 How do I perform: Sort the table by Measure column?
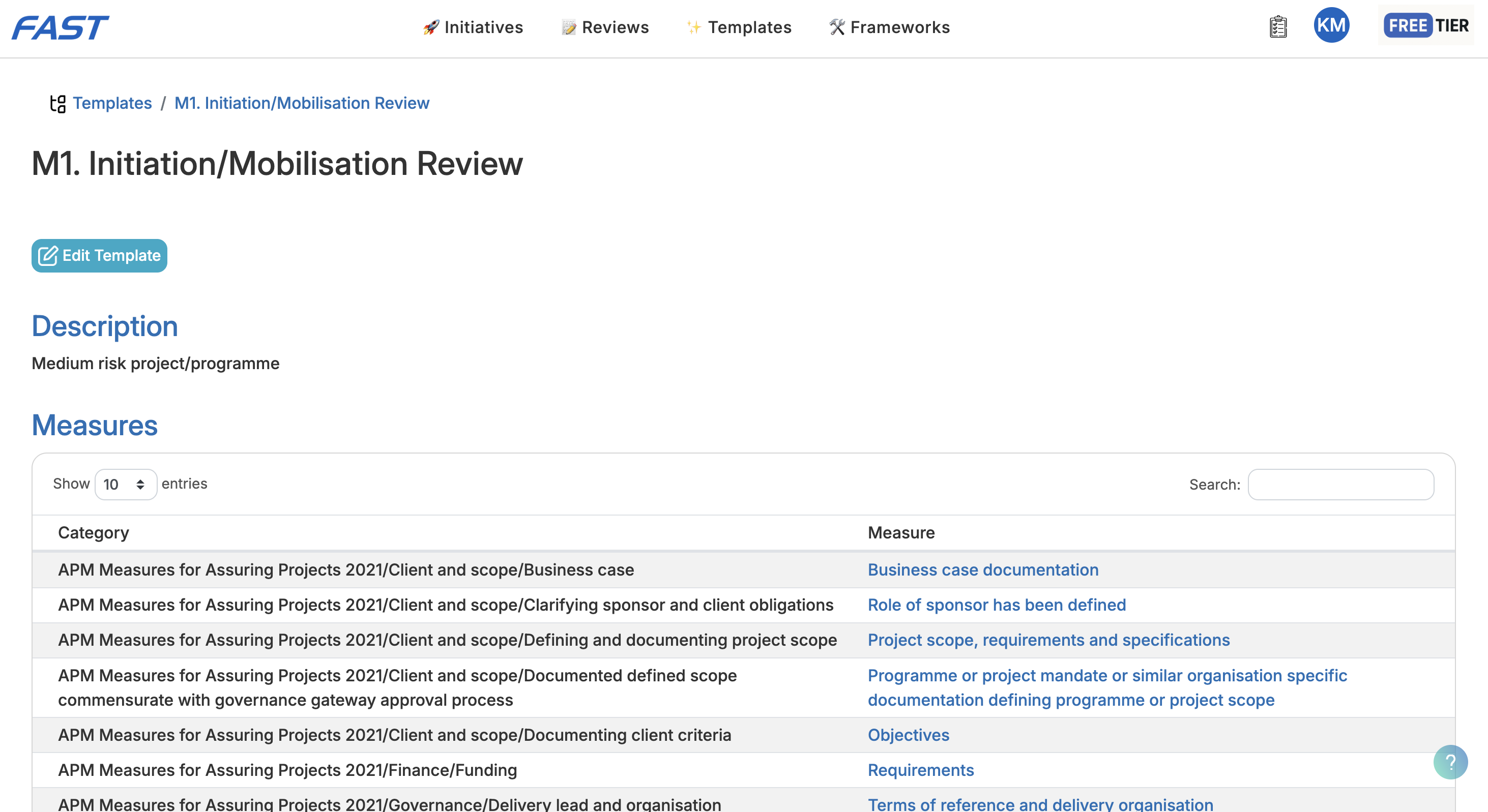pyautogui.click(x=900, y=532)
